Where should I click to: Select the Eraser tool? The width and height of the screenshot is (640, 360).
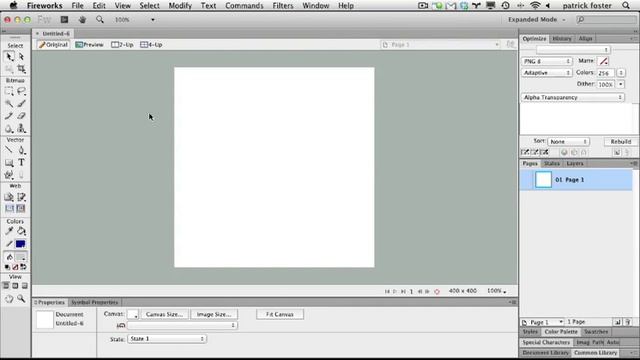pos(21,116)
